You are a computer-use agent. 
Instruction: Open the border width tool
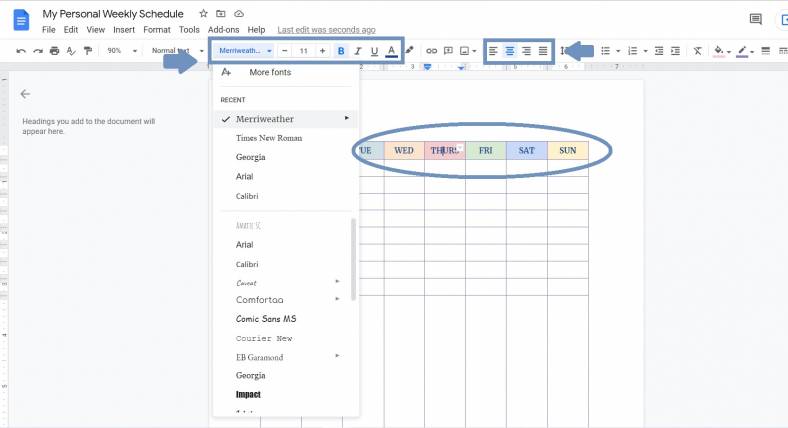(765, 51)
